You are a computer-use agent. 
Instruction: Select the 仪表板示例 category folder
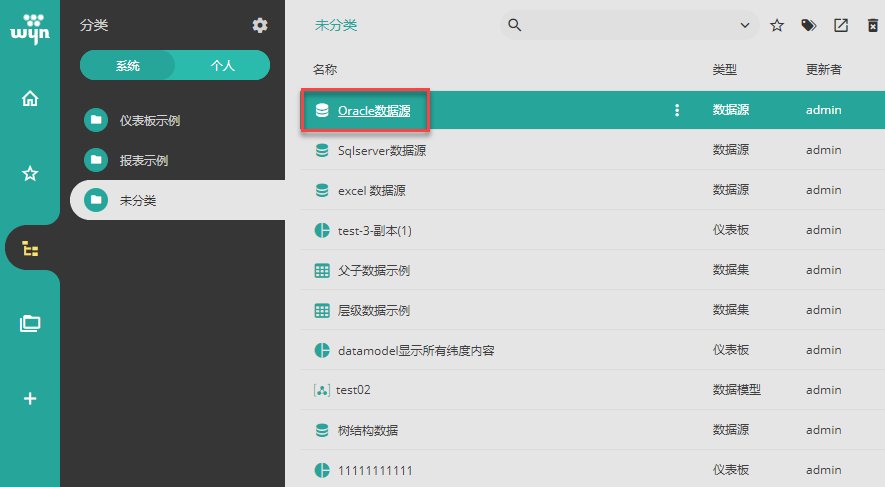[177, 120]
